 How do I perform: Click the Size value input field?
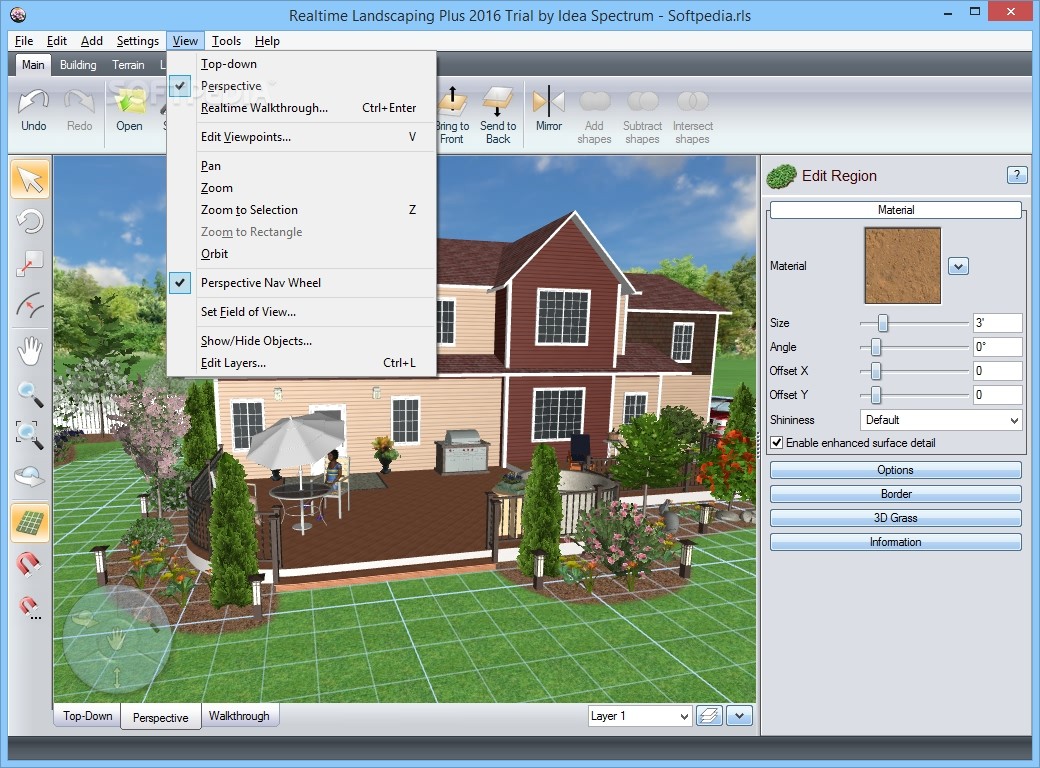click(x=998, y=323)
